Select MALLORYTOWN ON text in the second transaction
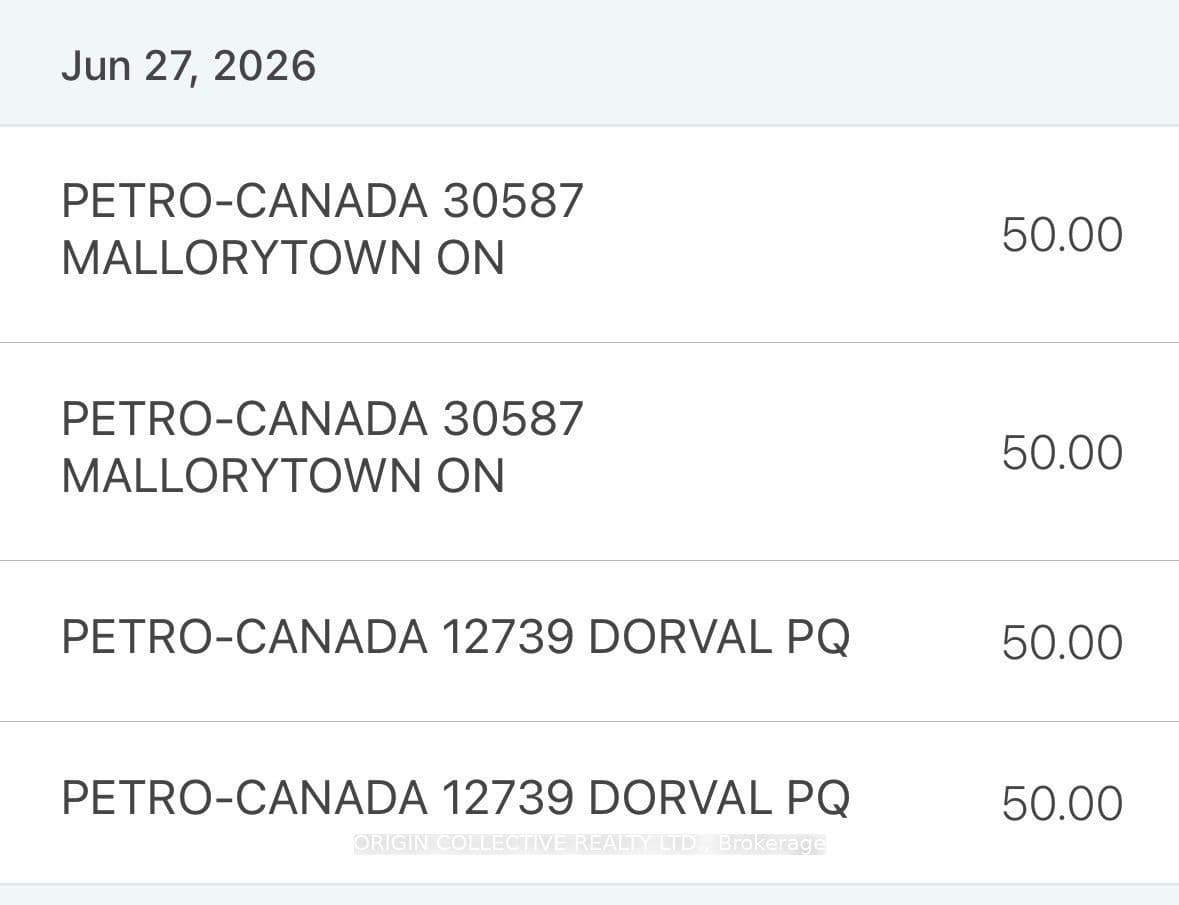The image size is (1179, 905). 283,476
